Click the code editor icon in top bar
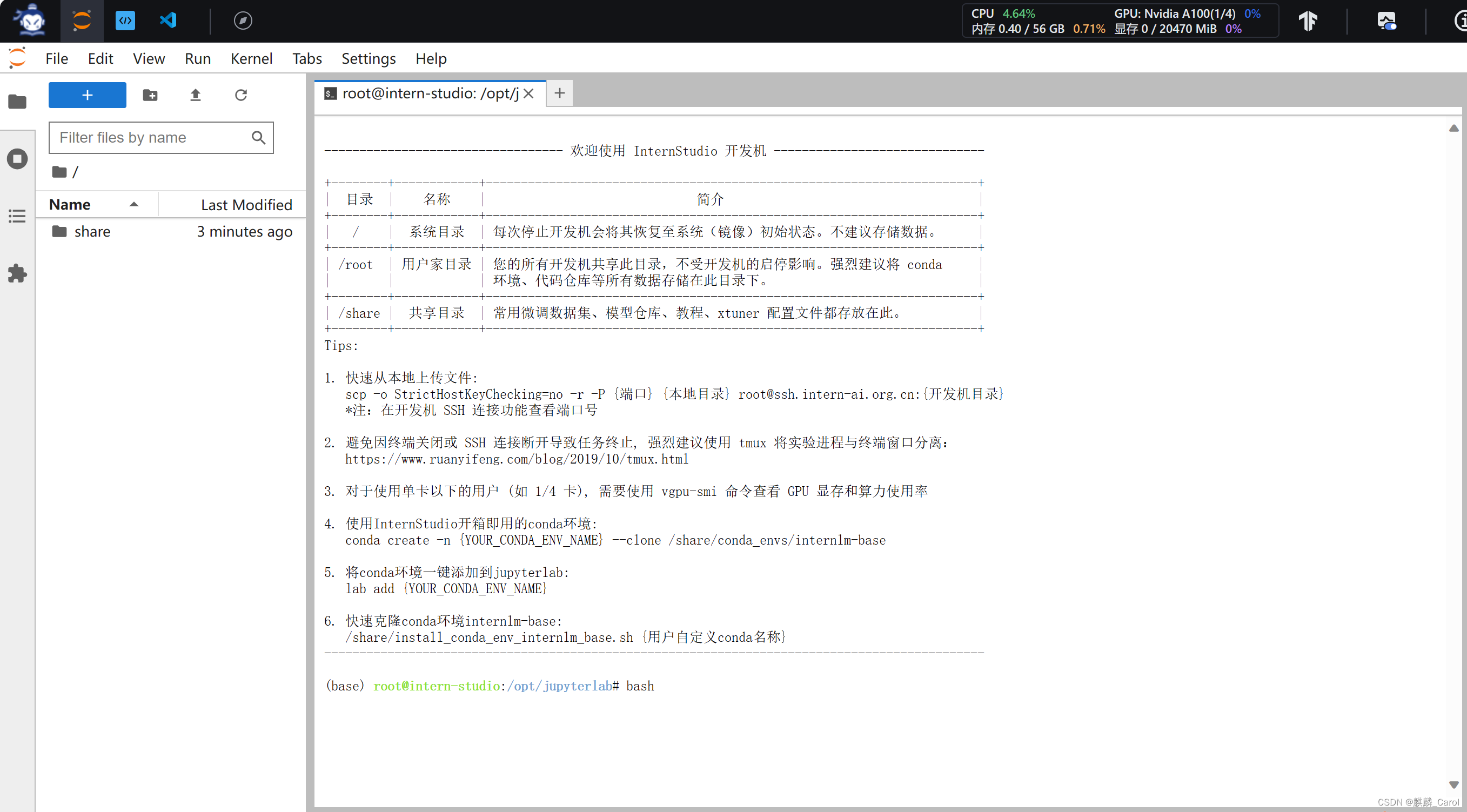The height and width of the screenshot is (812, 1467). click(125, 21)
